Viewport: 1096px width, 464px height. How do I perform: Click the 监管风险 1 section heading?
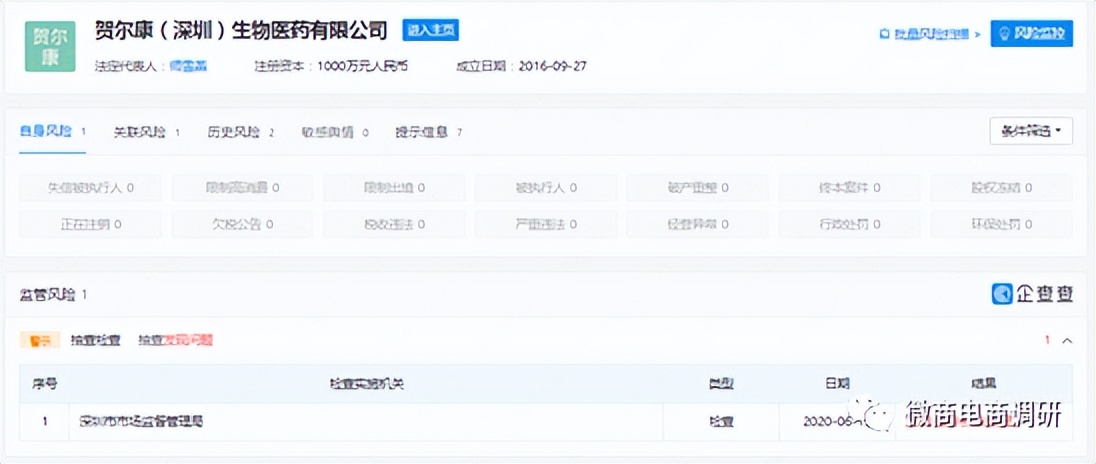pyautogui.click(x=53, y=295)
